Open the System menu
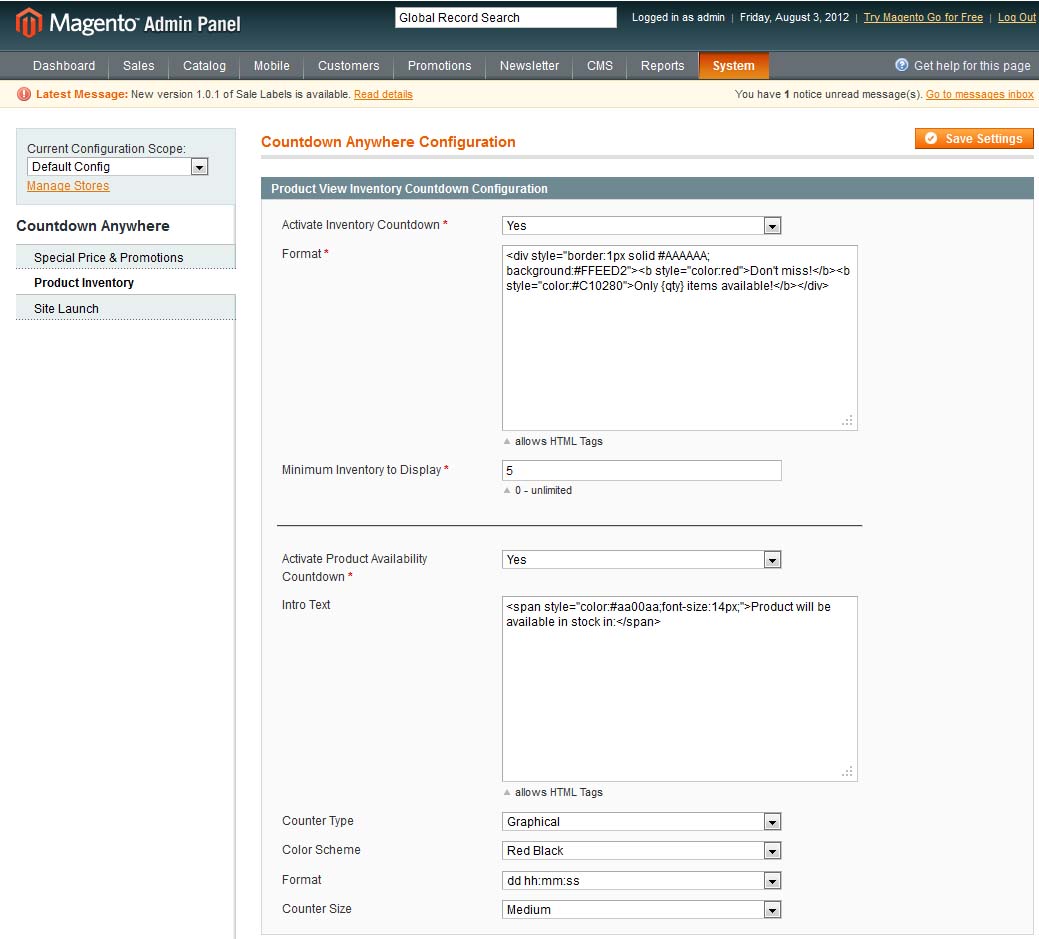The height and width of the screenshot is (939, 1039). click(x=734, y=66)
